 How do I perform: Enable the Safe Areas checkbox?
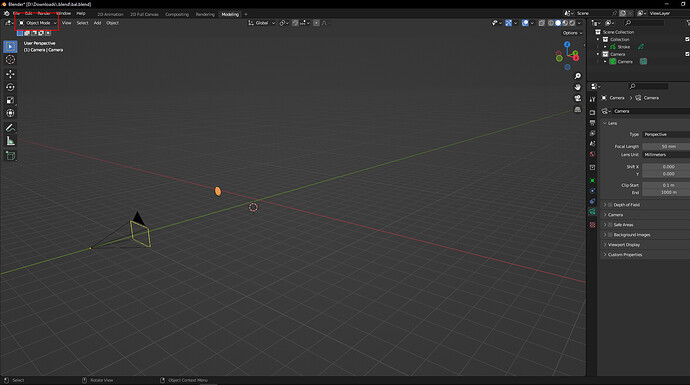tap(610, 225)
